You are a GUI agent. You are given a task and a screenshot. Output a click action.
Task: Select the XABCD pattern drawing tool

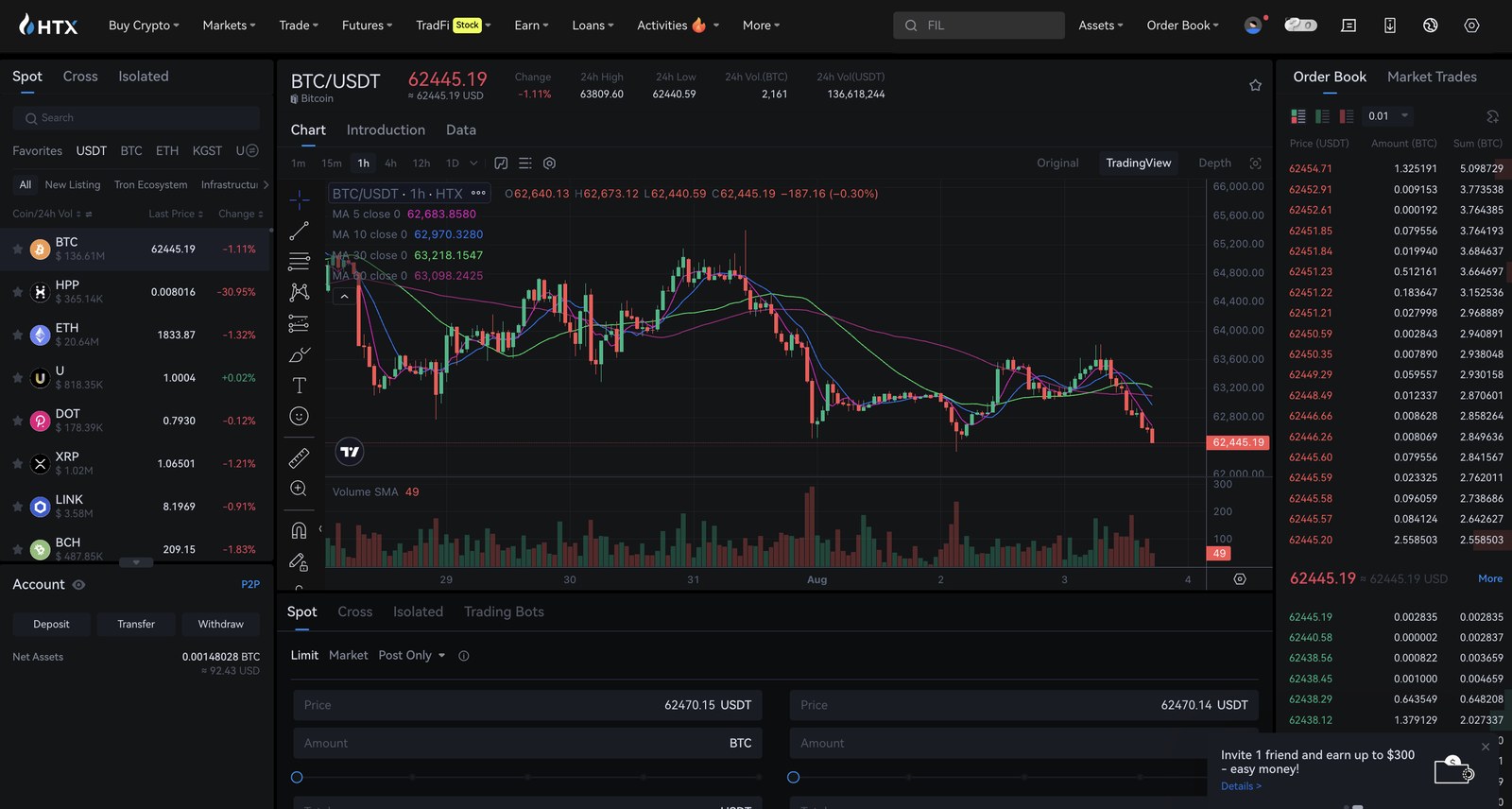pos(299,292)
